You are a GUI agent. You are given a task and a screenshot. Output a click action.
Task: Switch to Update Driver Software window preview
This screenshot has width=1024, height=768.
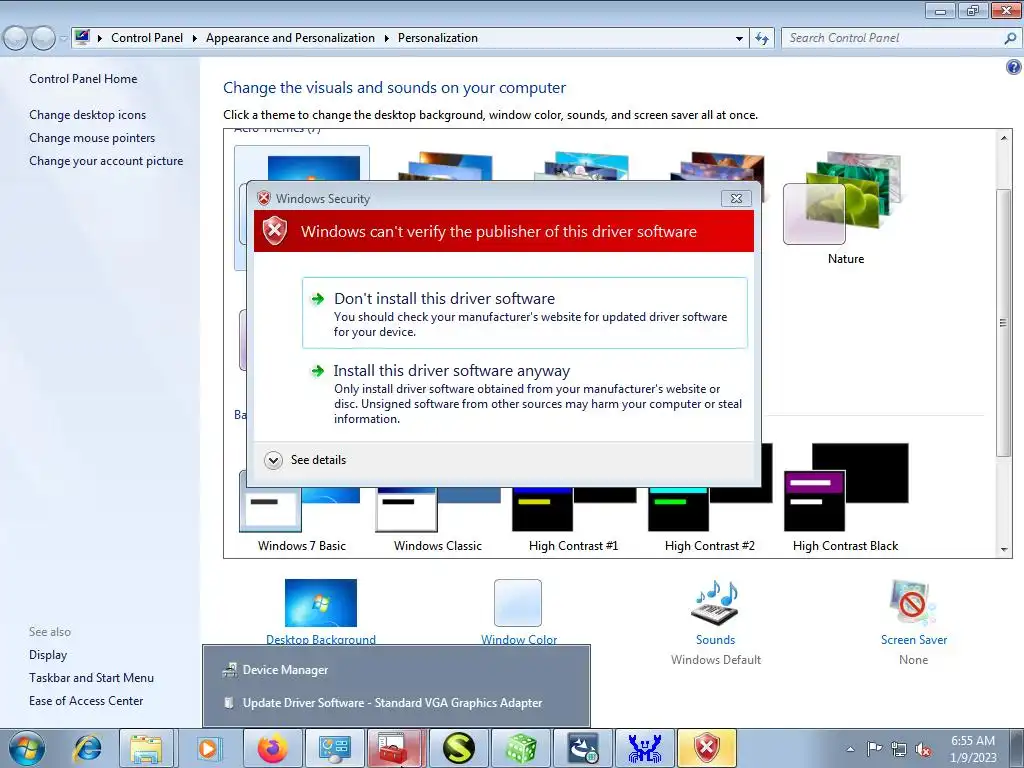[x=396, y=703]
